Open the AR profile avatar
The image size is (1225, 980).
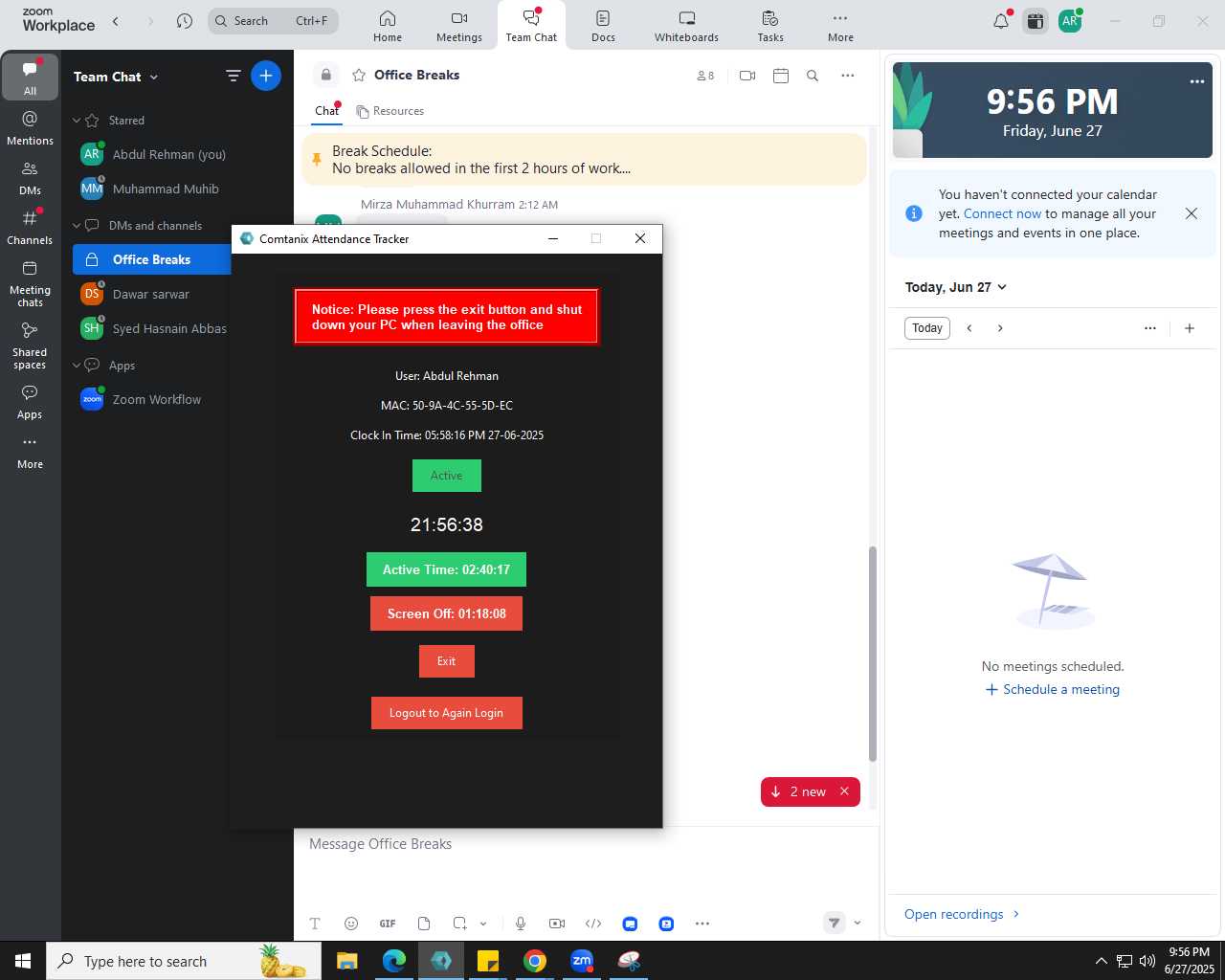point(1070,21)
